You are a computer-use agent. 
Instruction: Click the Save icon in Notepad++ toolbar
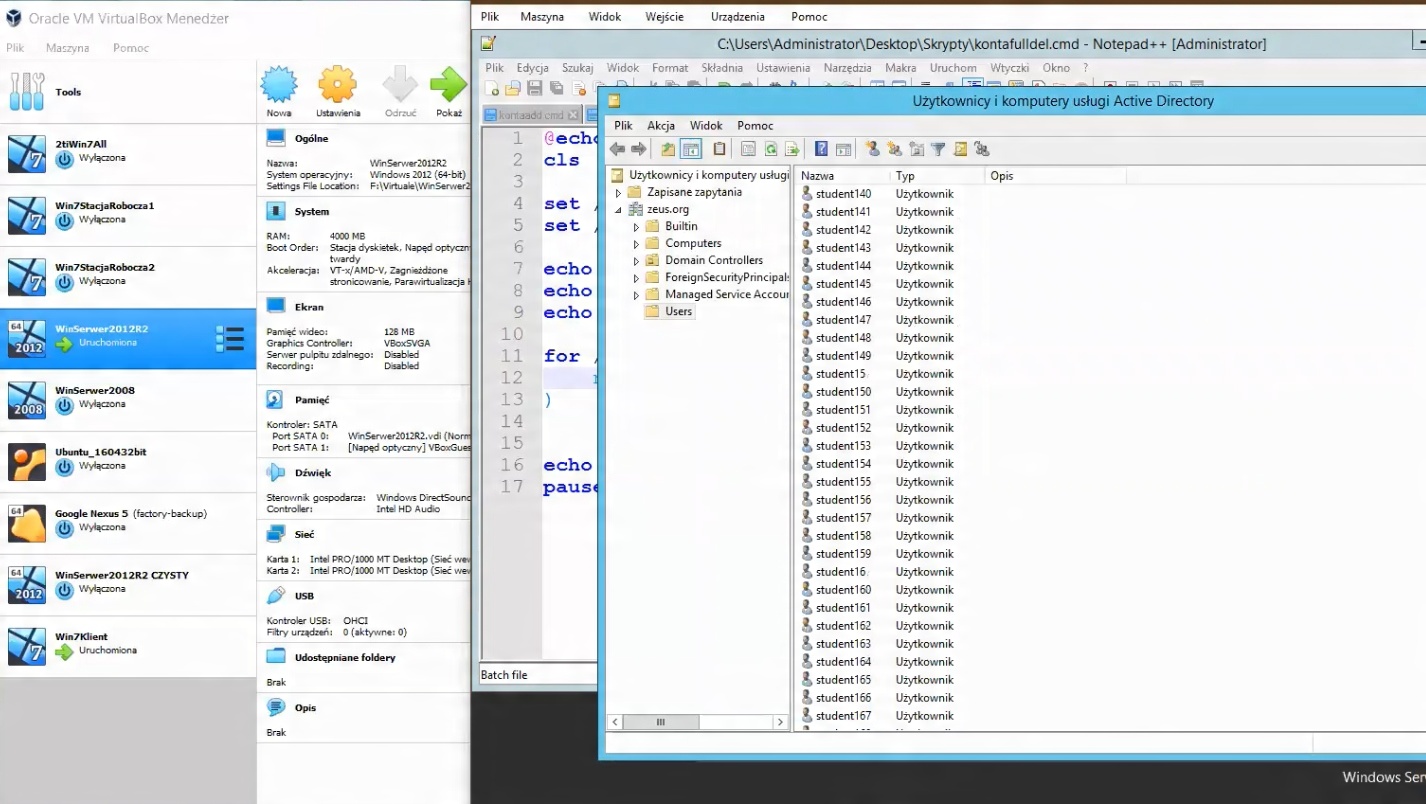(535, 88)
